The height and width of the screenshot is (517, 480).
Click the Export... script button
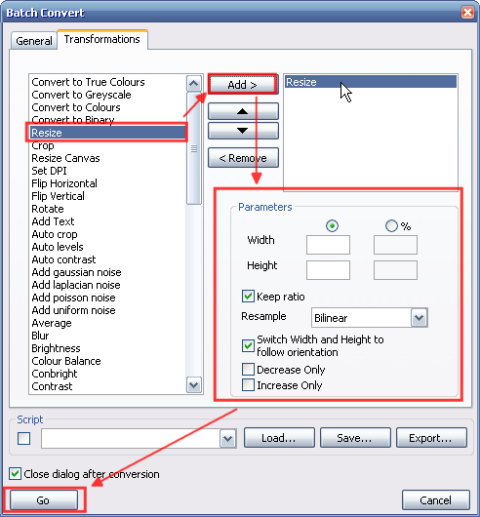coord(431,438)
